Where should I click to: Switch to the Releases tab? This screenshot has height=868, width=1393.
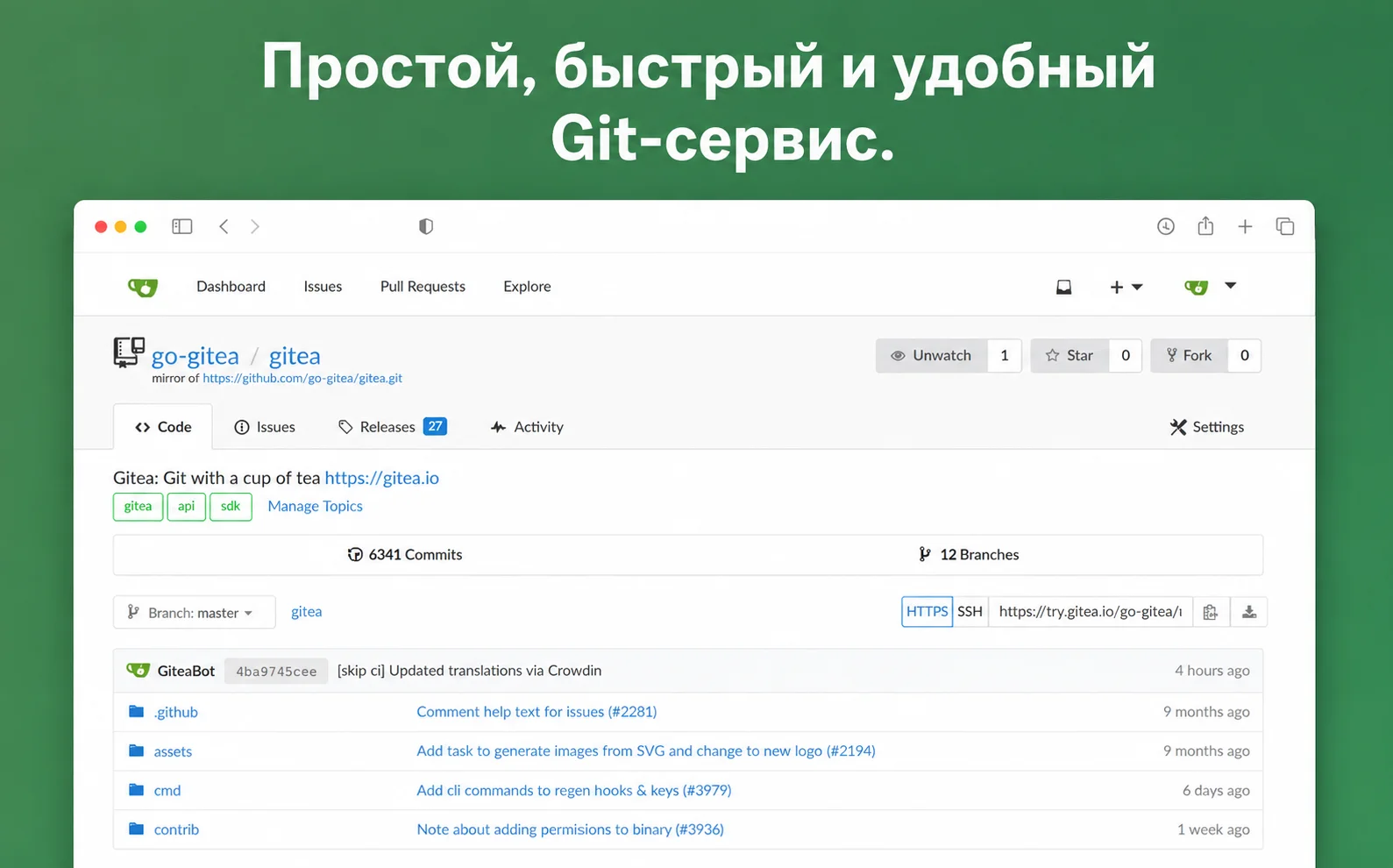(393, 427)
